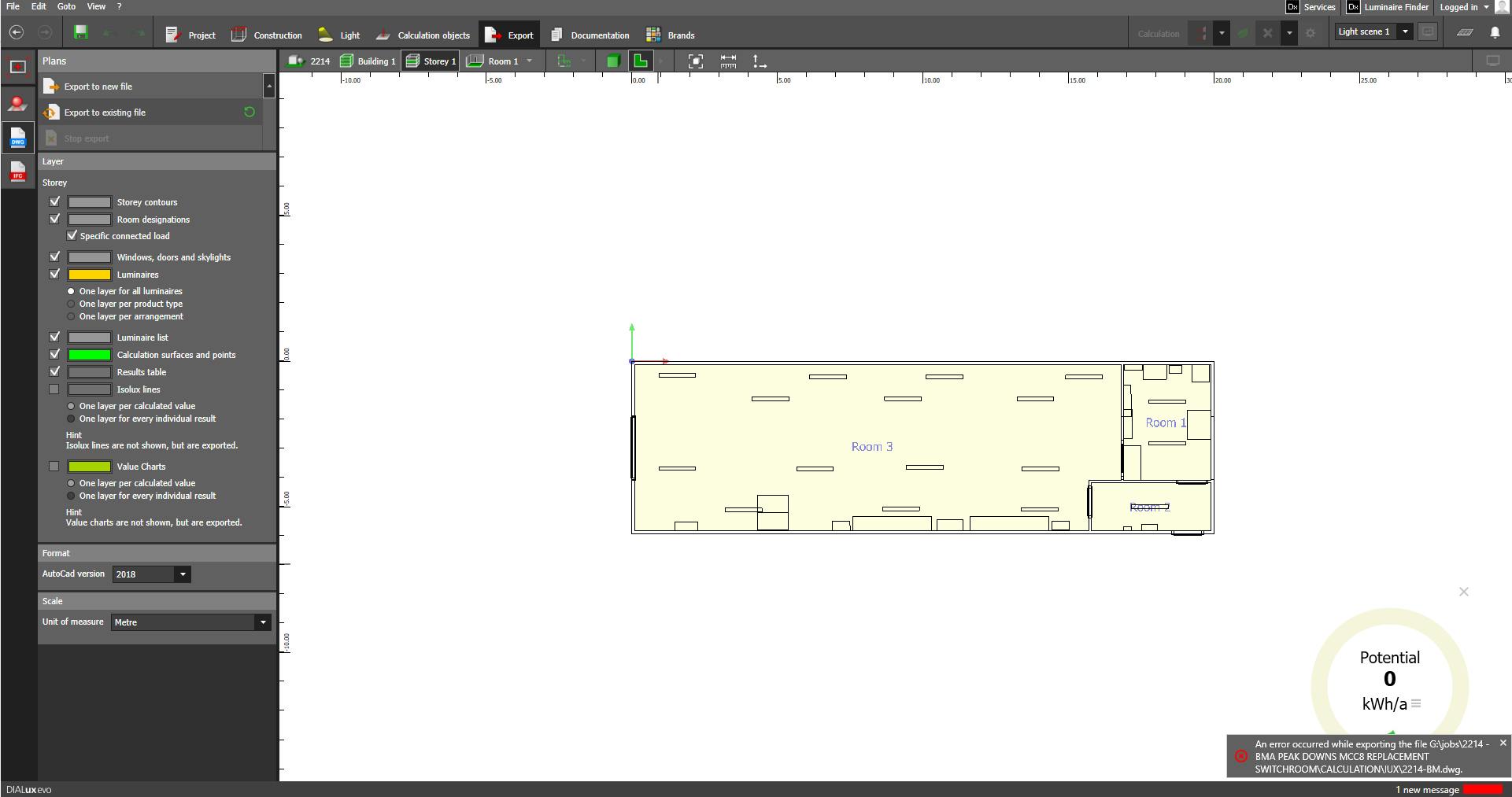1512x797 pixels.
Task: Switch to the Documentation tab
Action: point(590,35)
